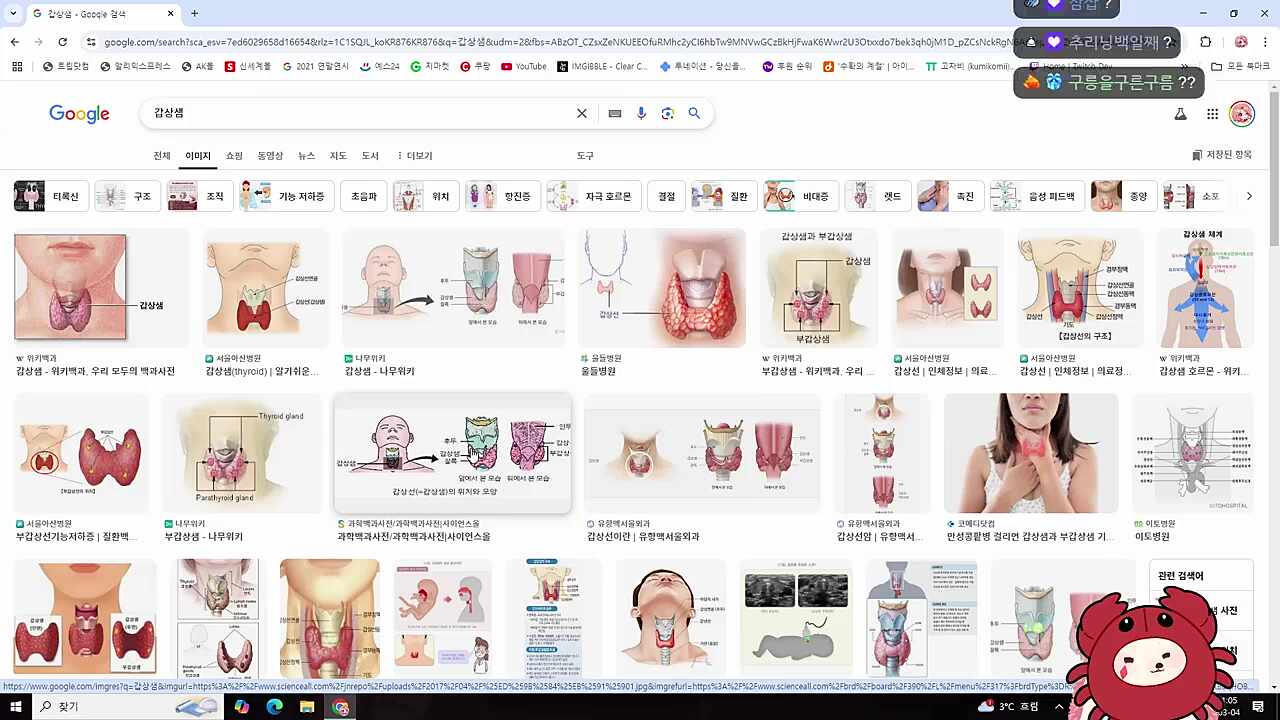Open File Explorer from the taskbar
The width and height of the screenshot is (1280, 720).
point(307,707)
